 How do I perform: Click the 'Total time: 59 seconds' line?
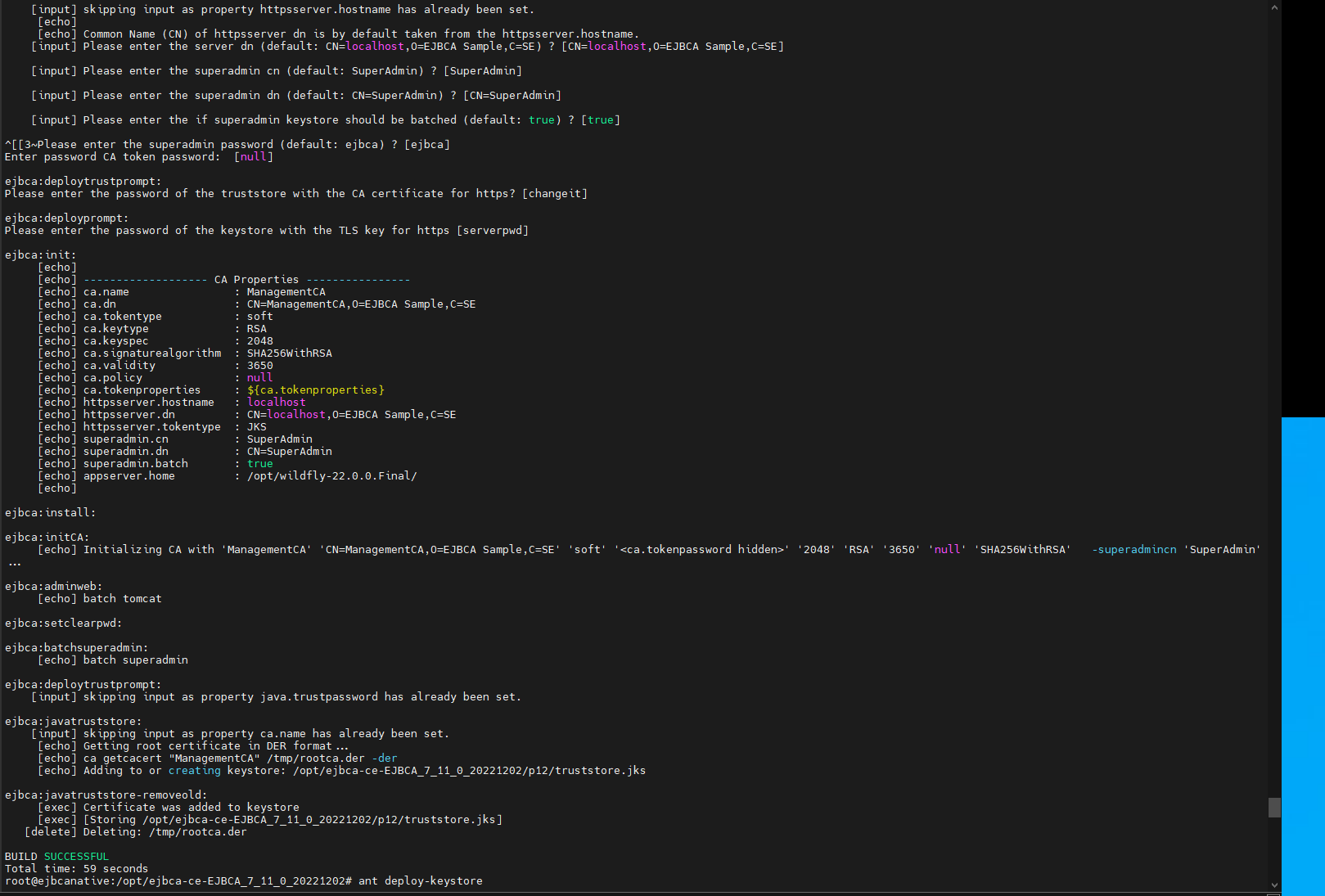pyautogui.click(x=77, y=869)
